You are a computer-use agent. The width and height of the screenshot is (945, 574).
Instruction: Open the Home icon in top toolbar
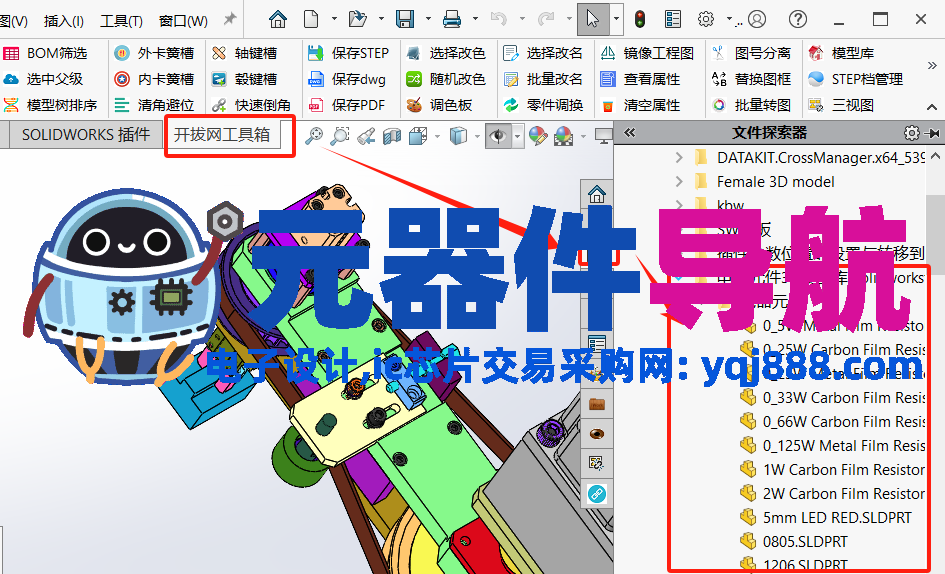coord(278,19)
